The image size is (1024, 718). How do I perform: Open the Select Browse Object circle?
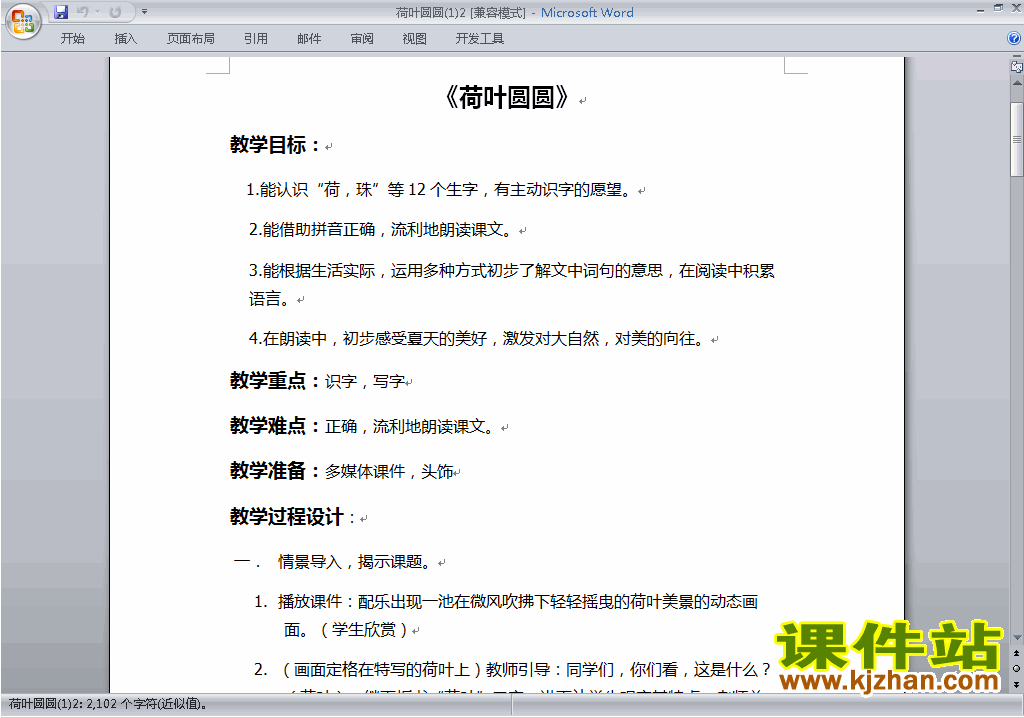click(1017, 668)
